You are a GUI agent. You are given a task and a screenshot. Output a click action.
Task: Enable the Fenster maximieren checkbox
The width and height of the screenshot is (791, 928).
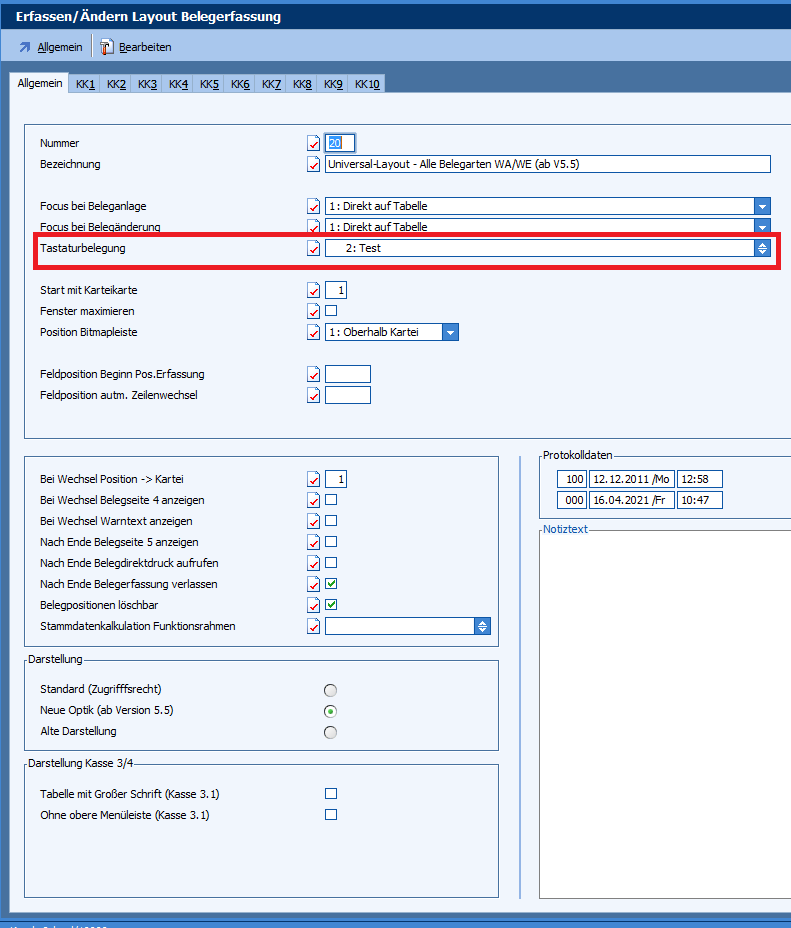(331, 311)
